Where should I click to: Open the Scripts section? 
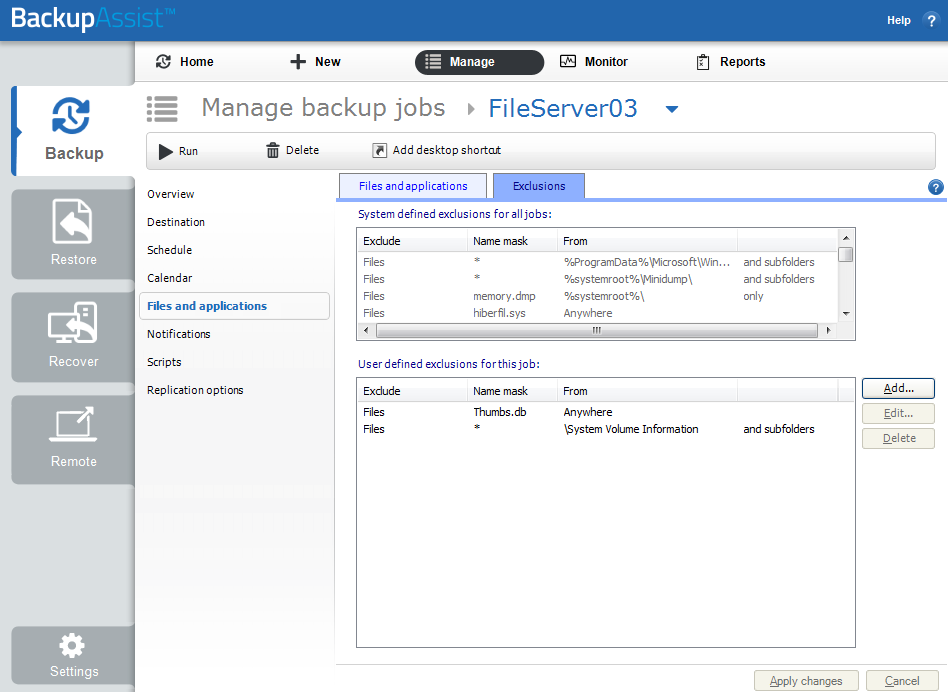[164, 362]
